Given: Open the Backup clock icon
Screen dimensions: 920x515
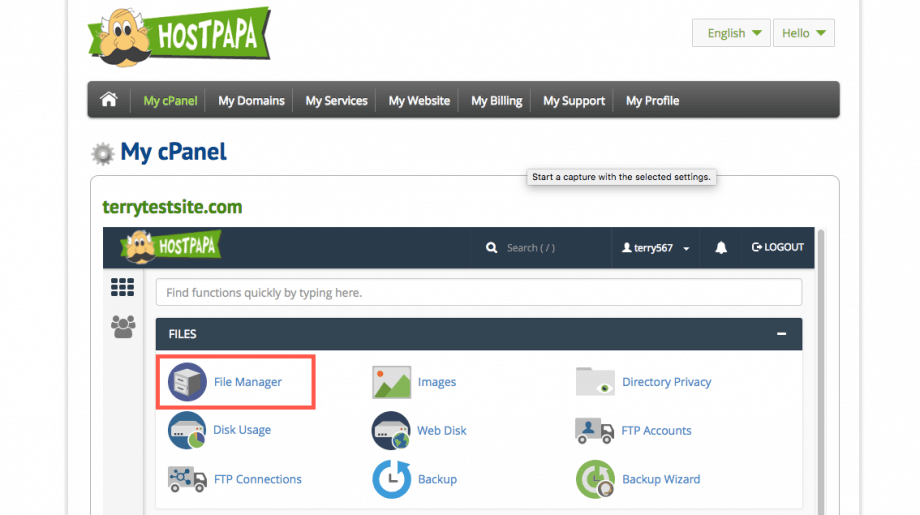Looking at the screenshot, I should tap(391, 479).
